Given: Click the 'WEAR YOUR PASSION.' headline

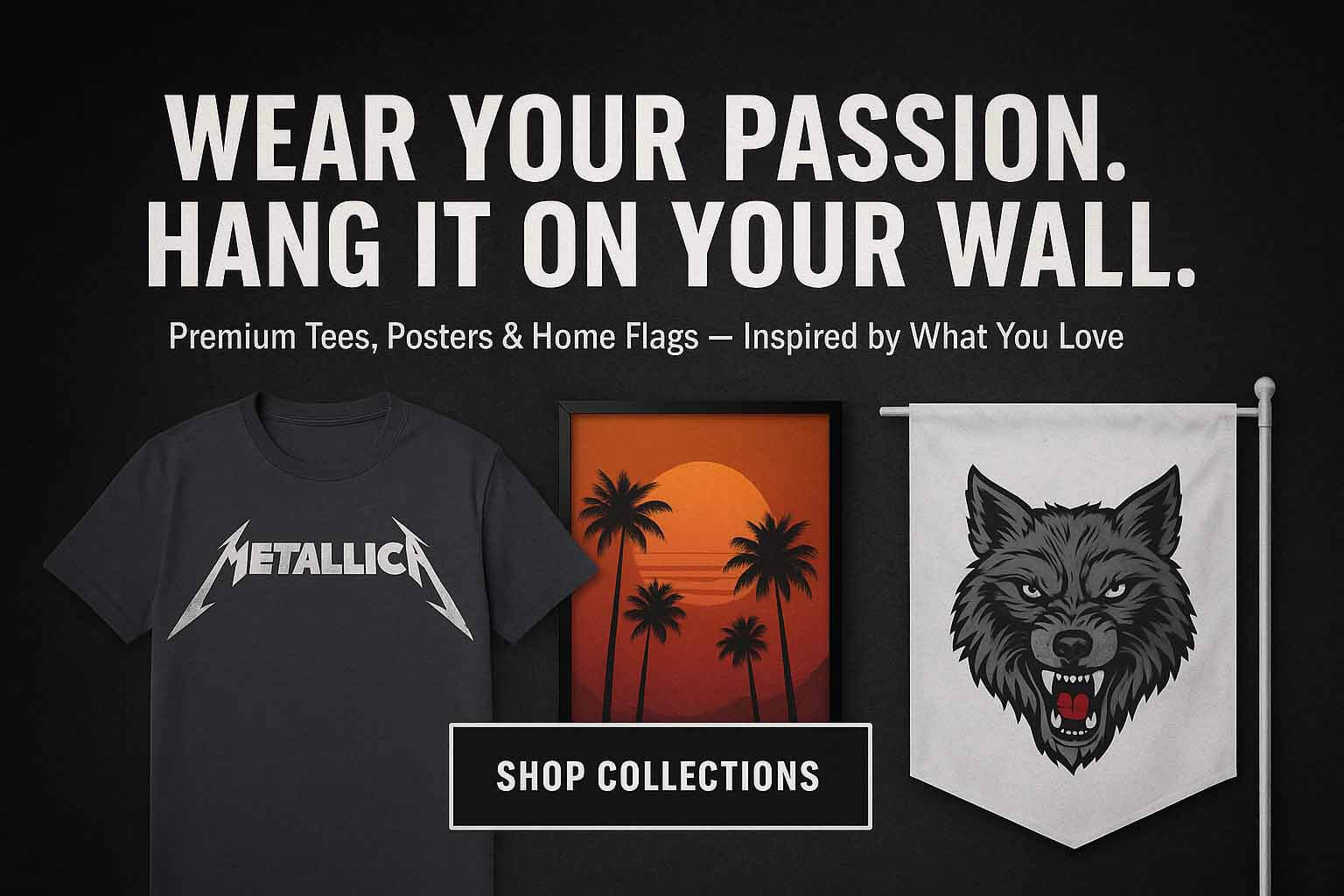Looking at the screenshot, I should pyautogui.click(x=647, y=139).
